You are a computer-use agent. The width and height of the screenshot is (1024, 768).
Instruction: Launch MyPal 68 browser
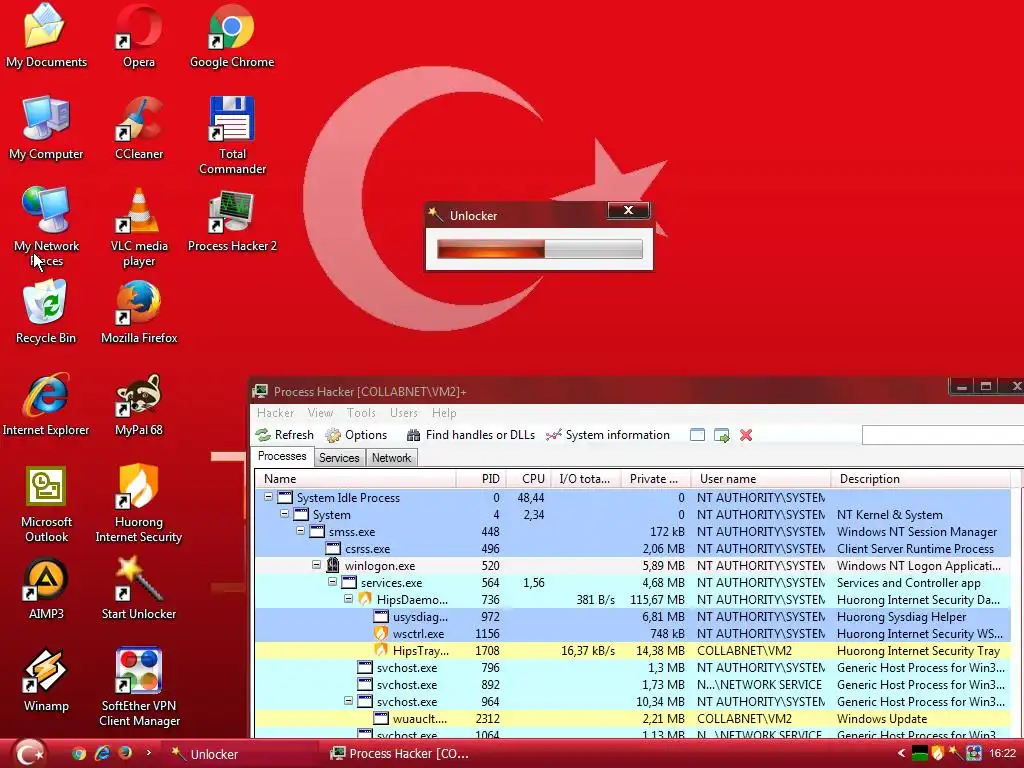tap(138, 404)
